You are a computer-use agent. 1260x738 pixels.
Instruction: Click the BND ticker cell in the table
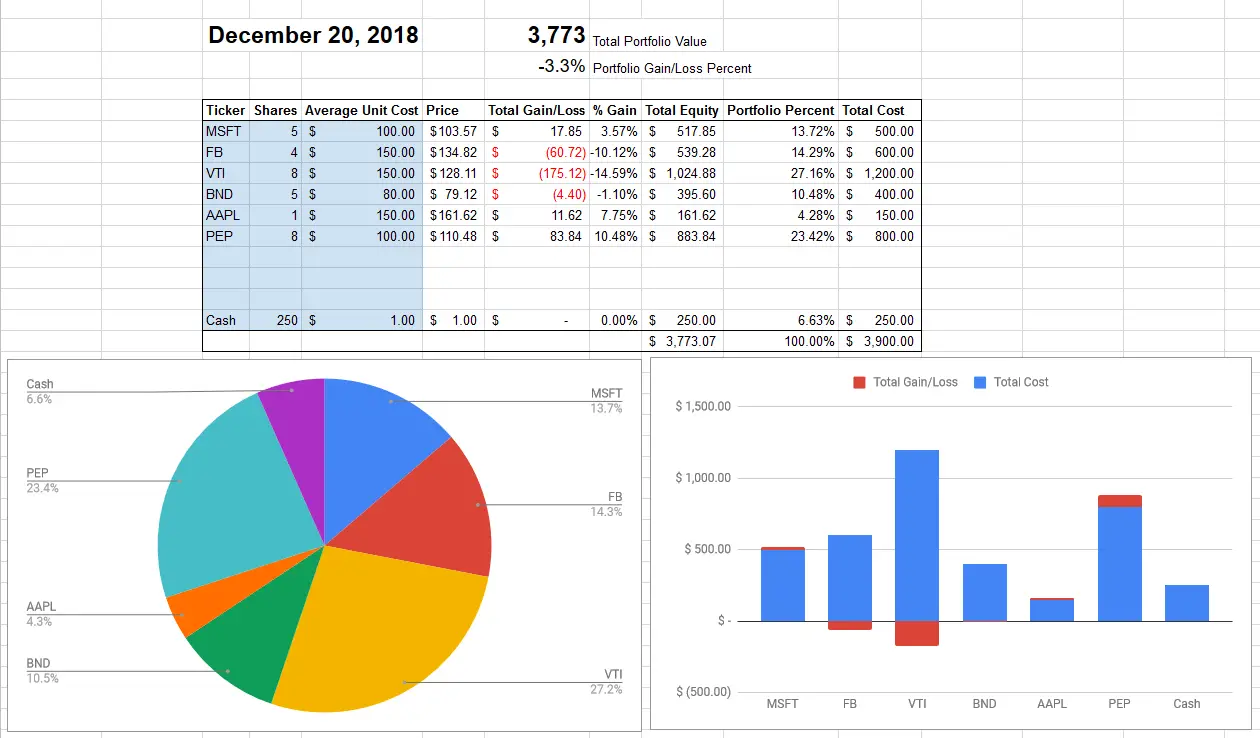[226, 194]
